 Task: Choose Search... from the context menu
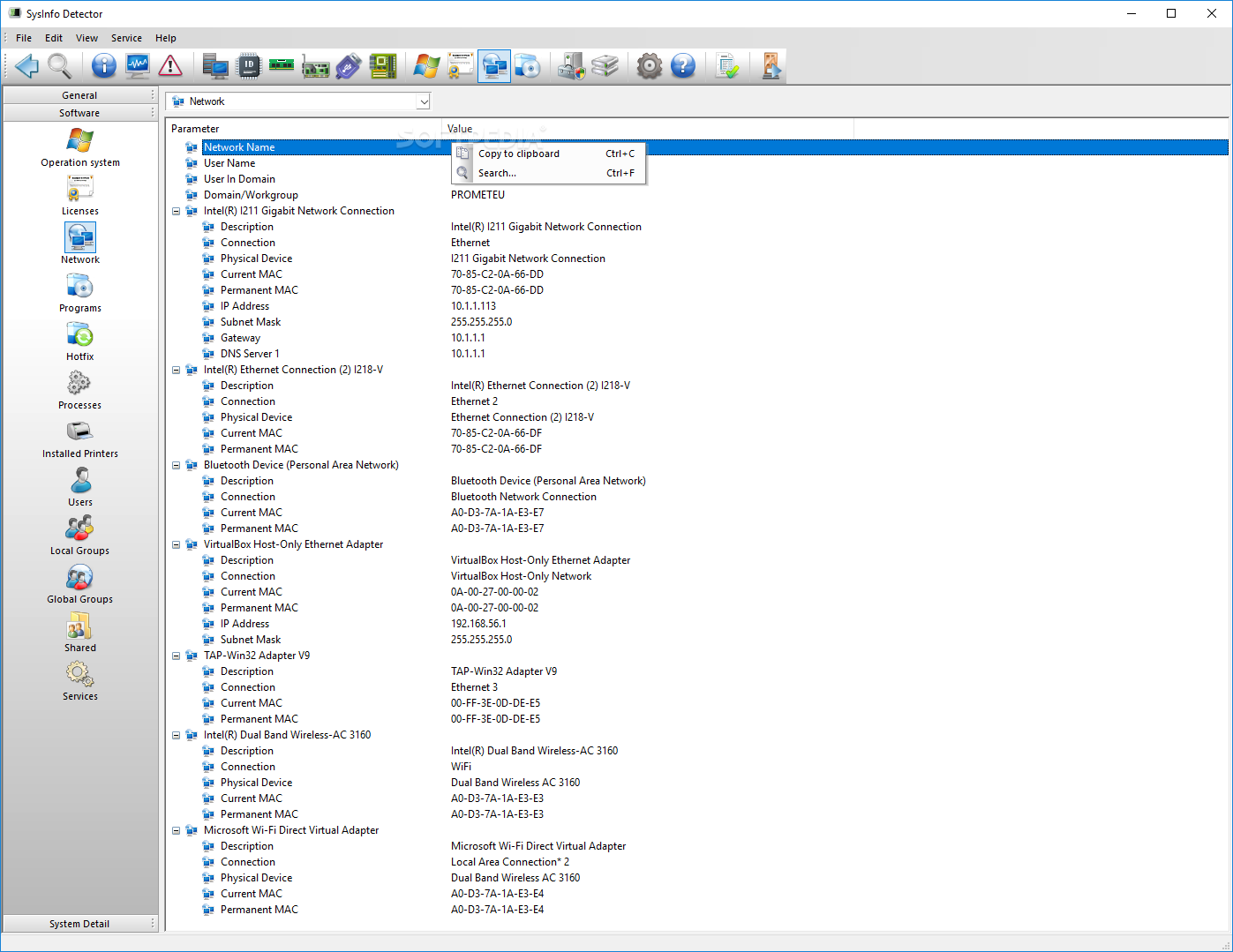point(549,173)
